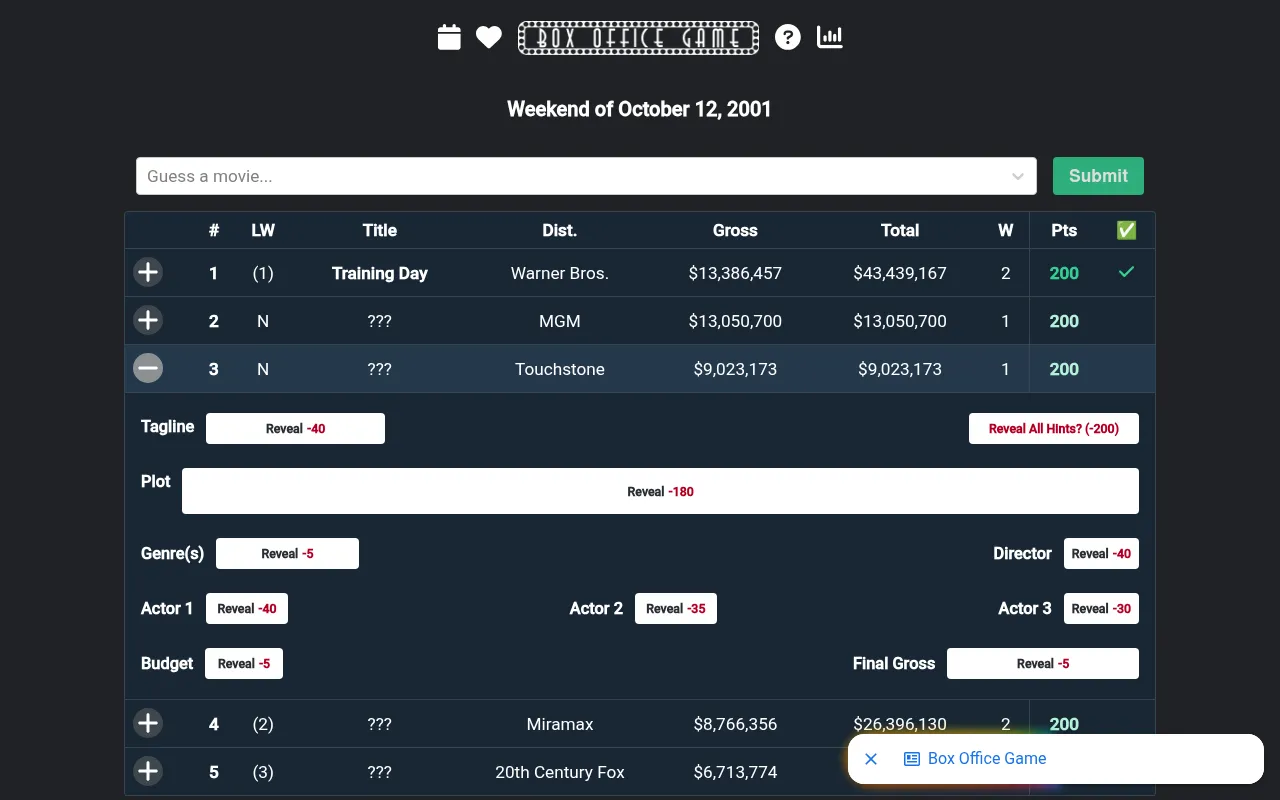Expand hints for the MGM row
The image size is (1280, 800).
pyautogui.click(x=148, y=320)
